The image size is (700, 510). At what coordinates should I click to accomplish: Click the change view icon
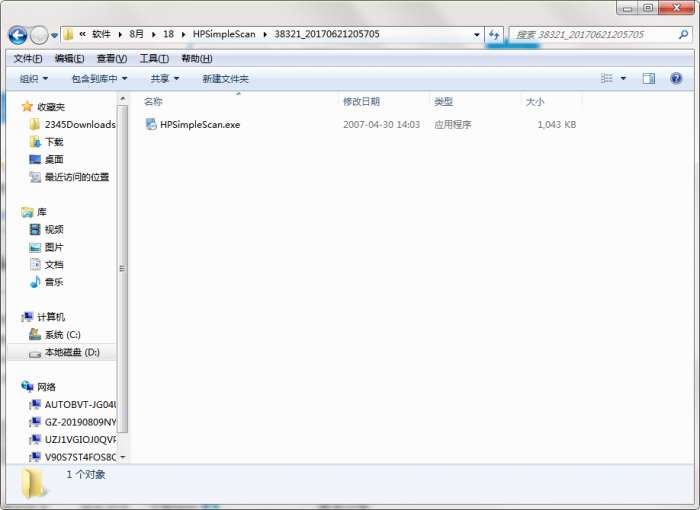(606, 79)
